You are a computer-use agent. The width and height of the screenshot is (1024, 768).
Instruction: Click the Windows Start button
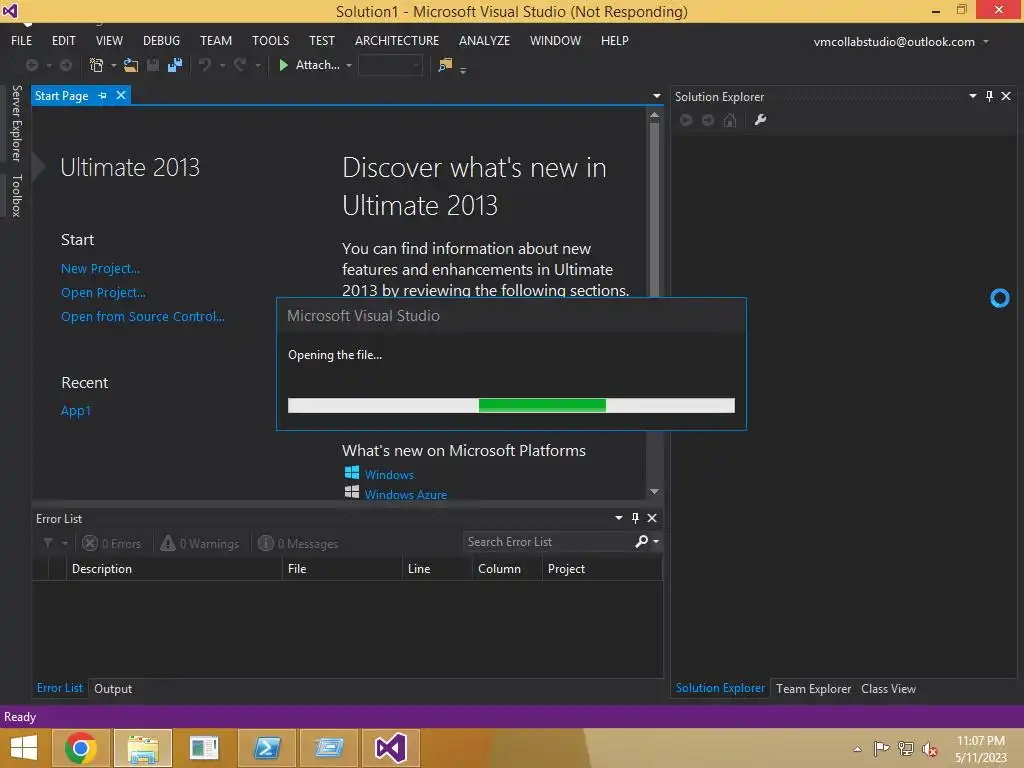pyautogui.click(x=24, y=748)
